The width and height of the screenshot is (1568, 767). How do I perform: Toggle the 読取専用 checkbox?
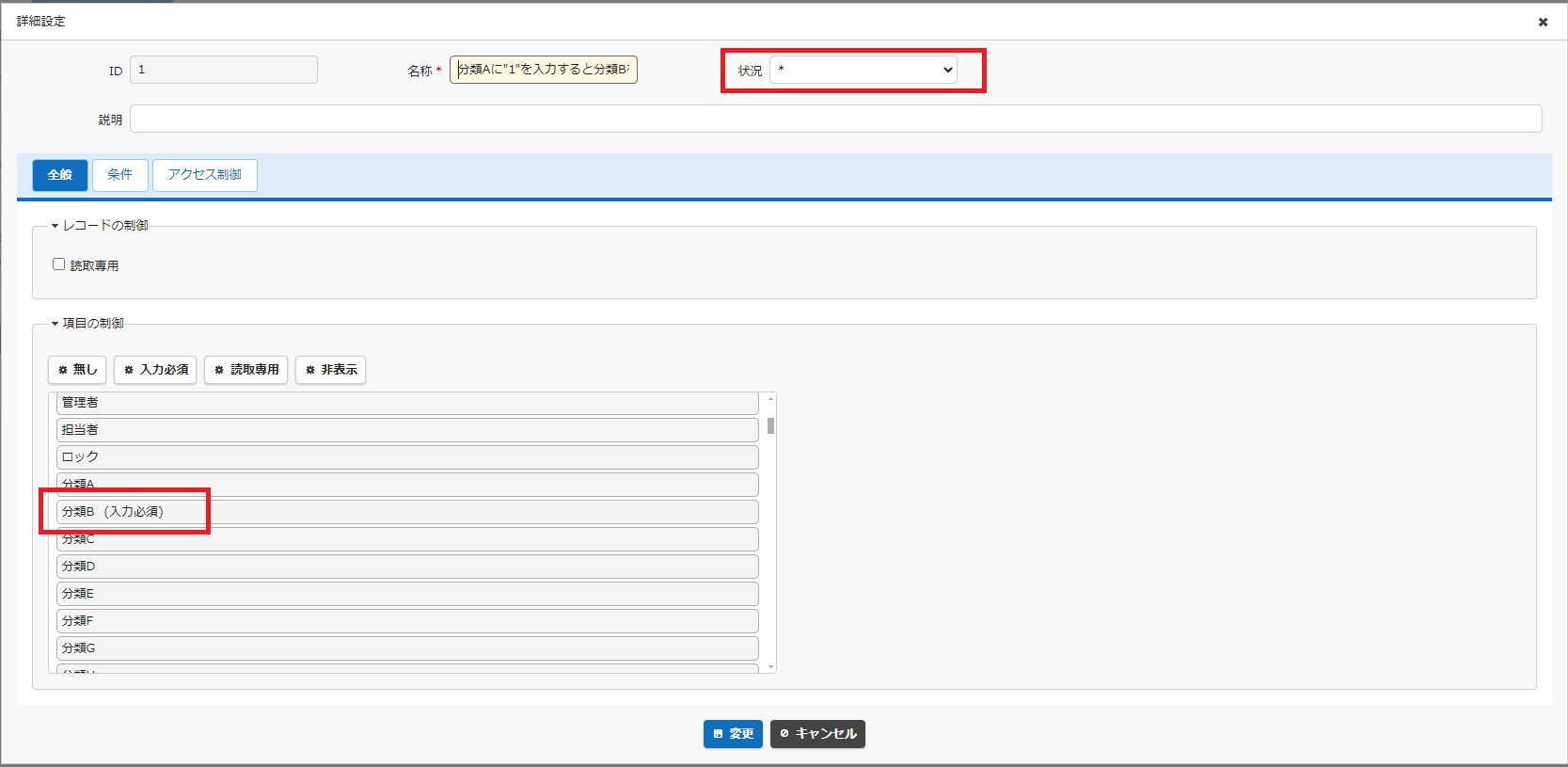tap(58, 264)
